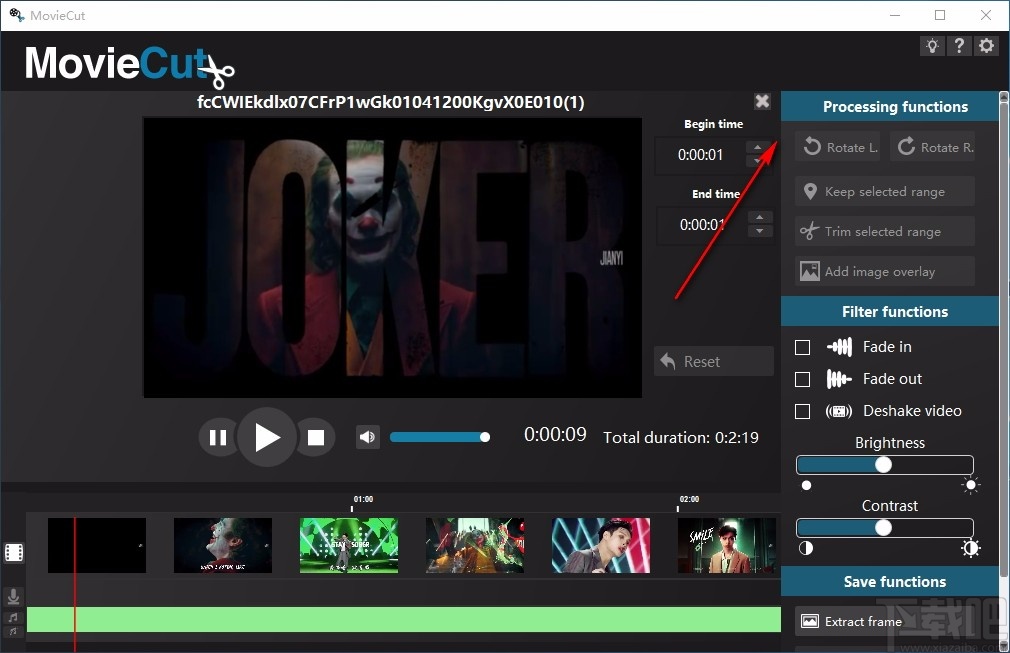This screenshot has height=653, width=1010.
Task: Enable the Fade in effect
Action: pyautogui.click(x=803, y=347)
